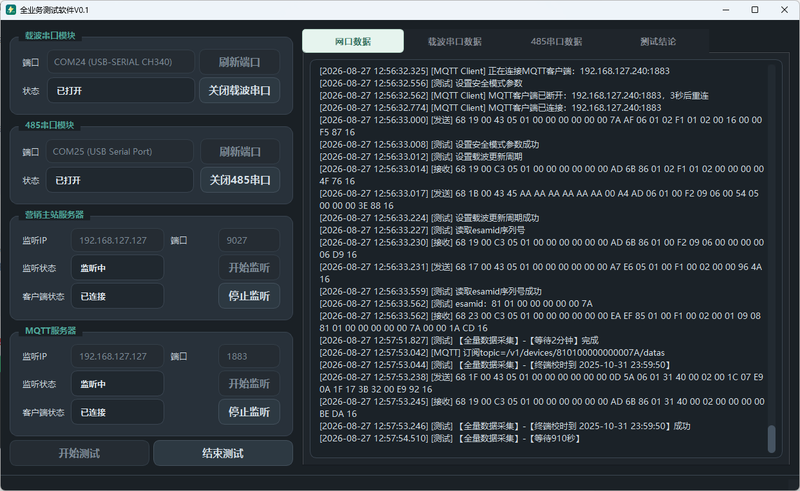Click the port field showing 1883
This screenshot has width=800, height=491.
pos(249,356)
